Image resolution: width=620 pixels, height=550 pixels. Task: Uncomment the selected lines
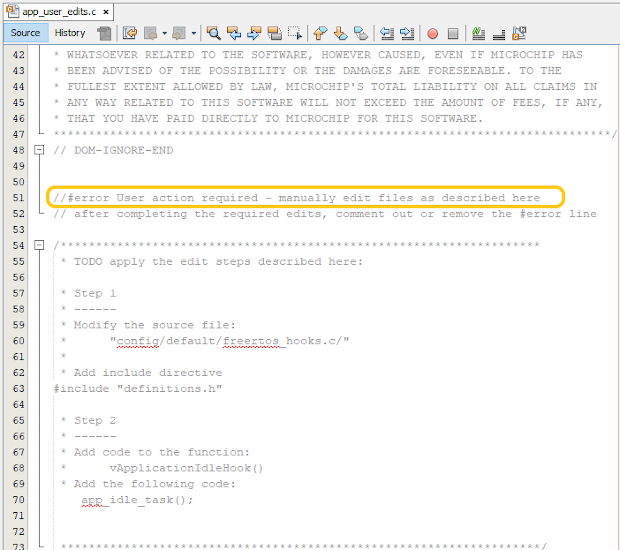(x=499, y=33)
